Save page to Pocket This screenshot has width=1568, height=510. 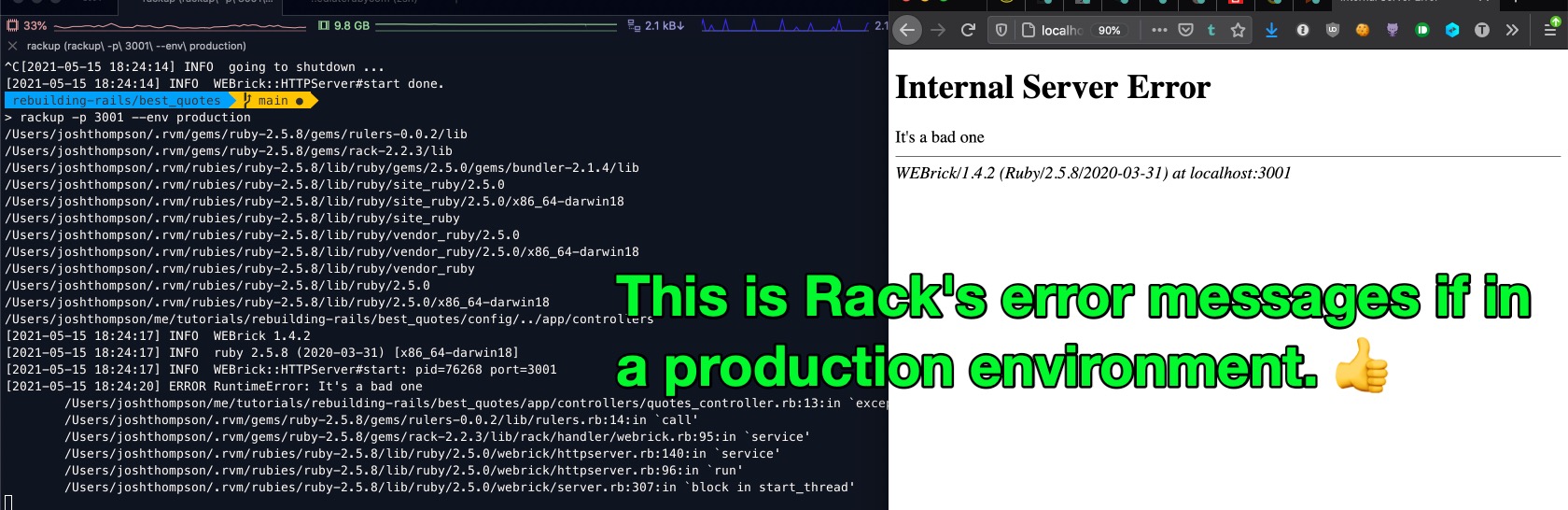[x=1185, y=30]
